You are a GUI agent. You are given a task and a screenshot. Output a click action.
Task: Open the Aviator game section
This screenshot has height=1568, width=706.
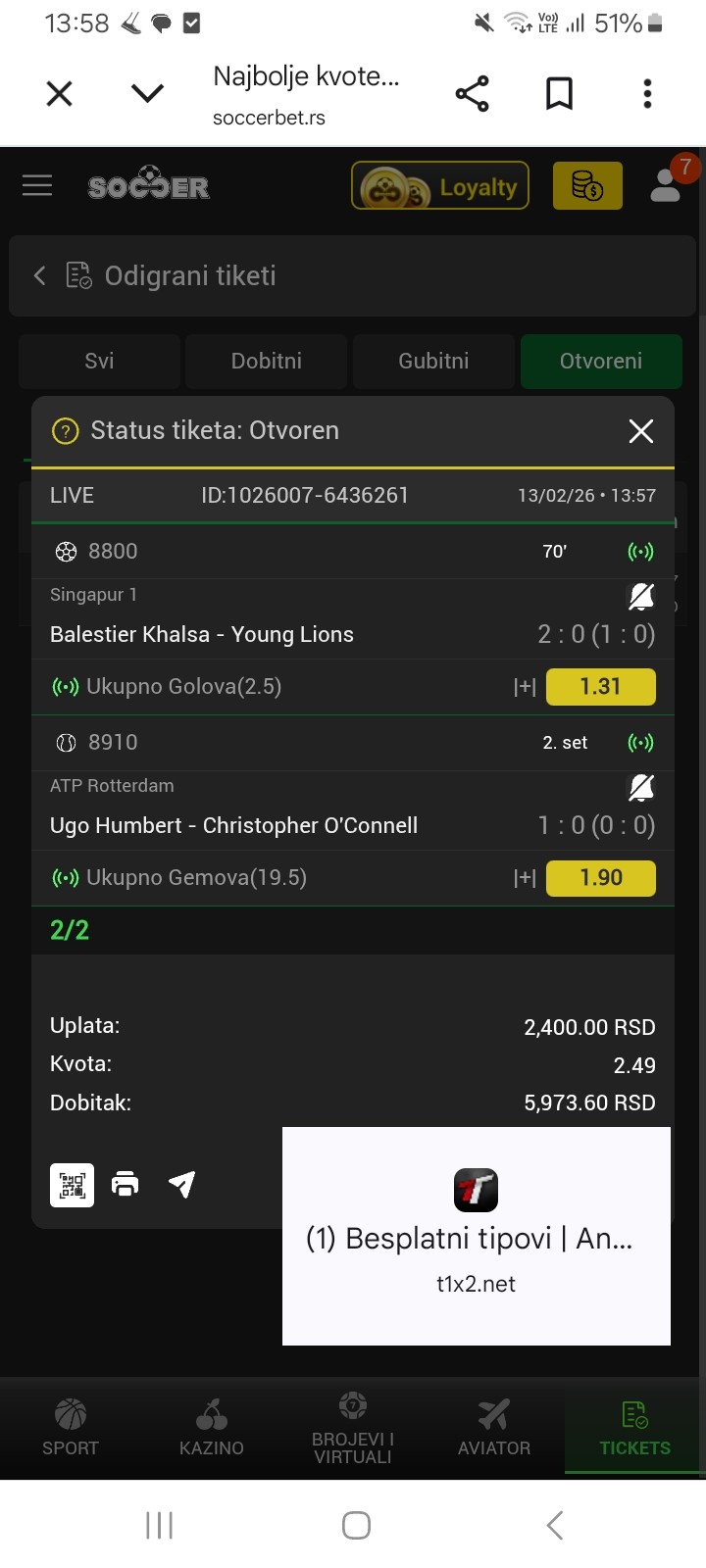click(494, 1427)
